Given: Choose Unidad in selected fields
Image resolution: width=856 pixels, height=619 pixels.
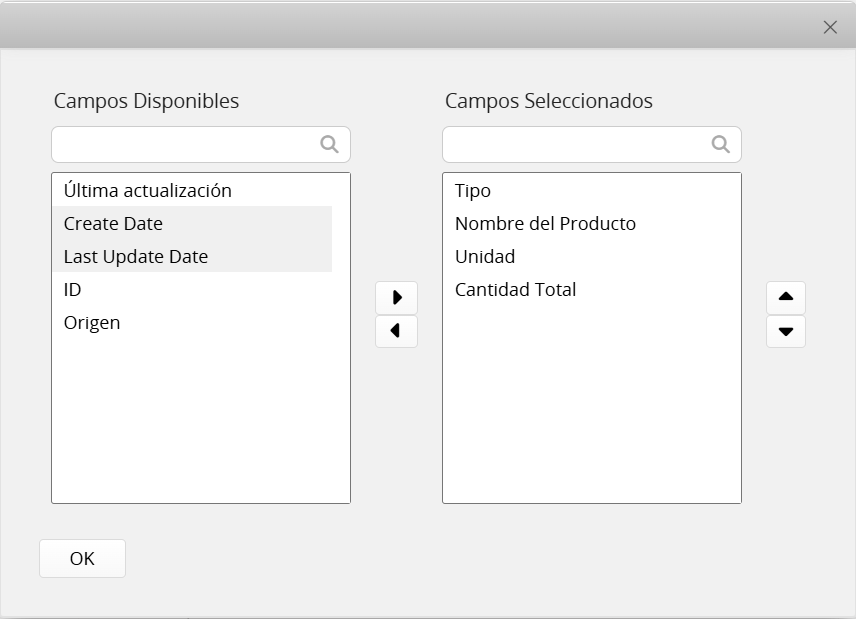Looking at the screenshot, I should coord(592,256).
